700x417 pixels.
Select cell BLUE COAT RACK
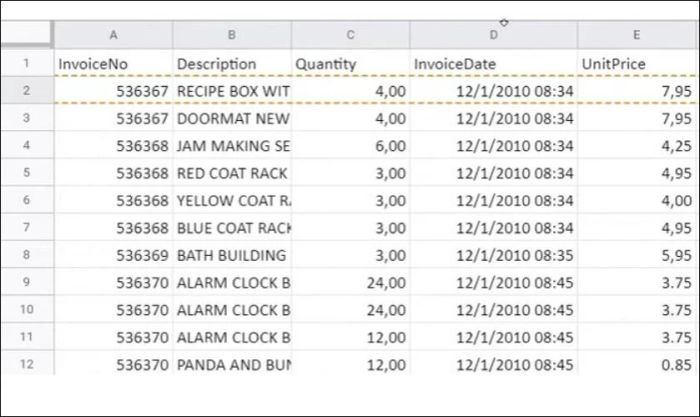[x=232, y=227]
